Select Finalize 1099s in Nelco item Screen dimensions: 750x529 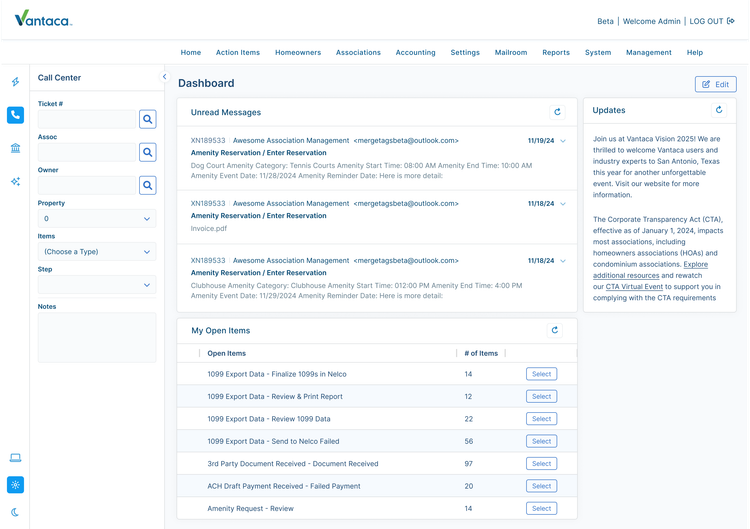point(541,374)
